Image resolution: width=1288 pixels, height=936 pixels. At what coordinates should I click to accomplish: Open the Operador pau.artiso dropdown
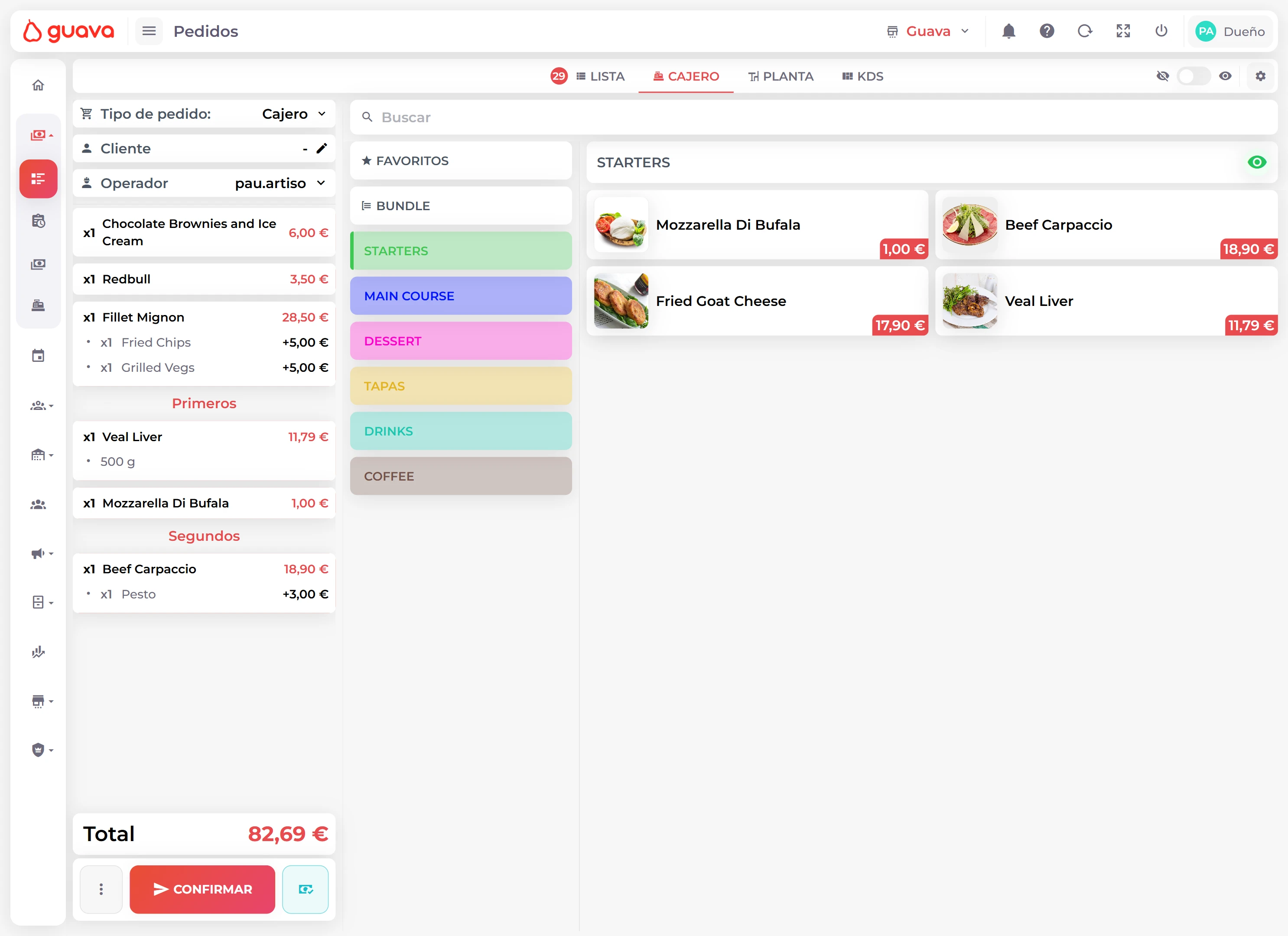point(280,183)
